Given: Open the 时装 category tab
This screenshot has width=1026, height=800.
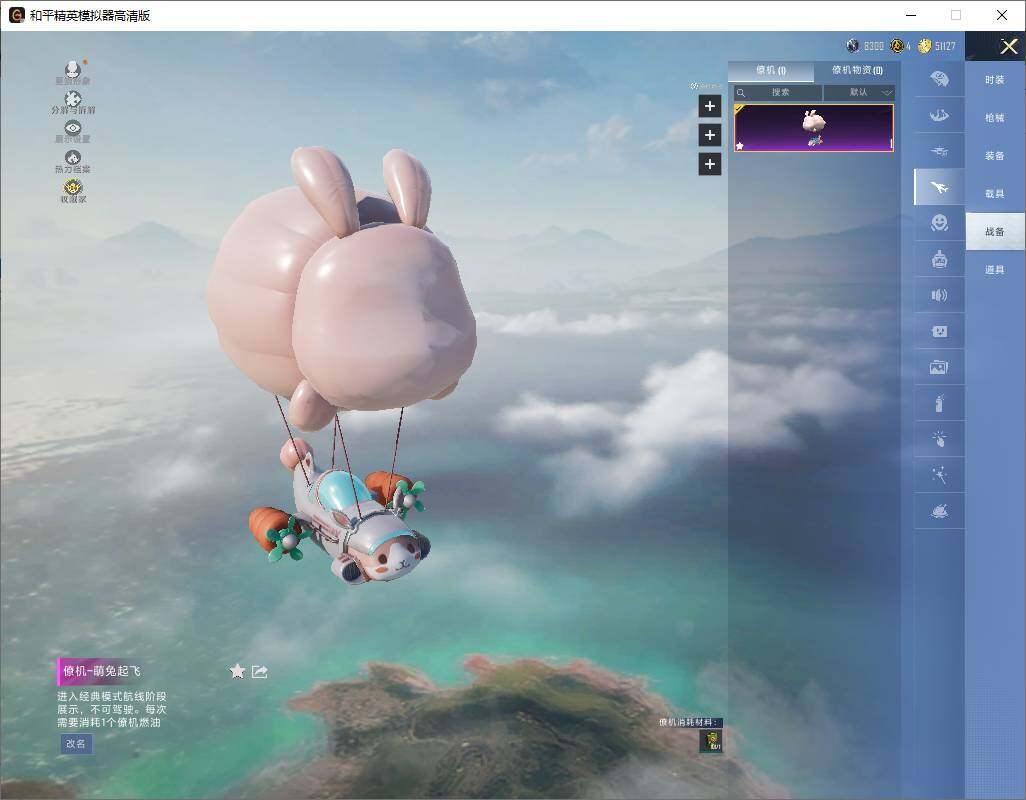Looking at the screenshot, I should 995,80.
